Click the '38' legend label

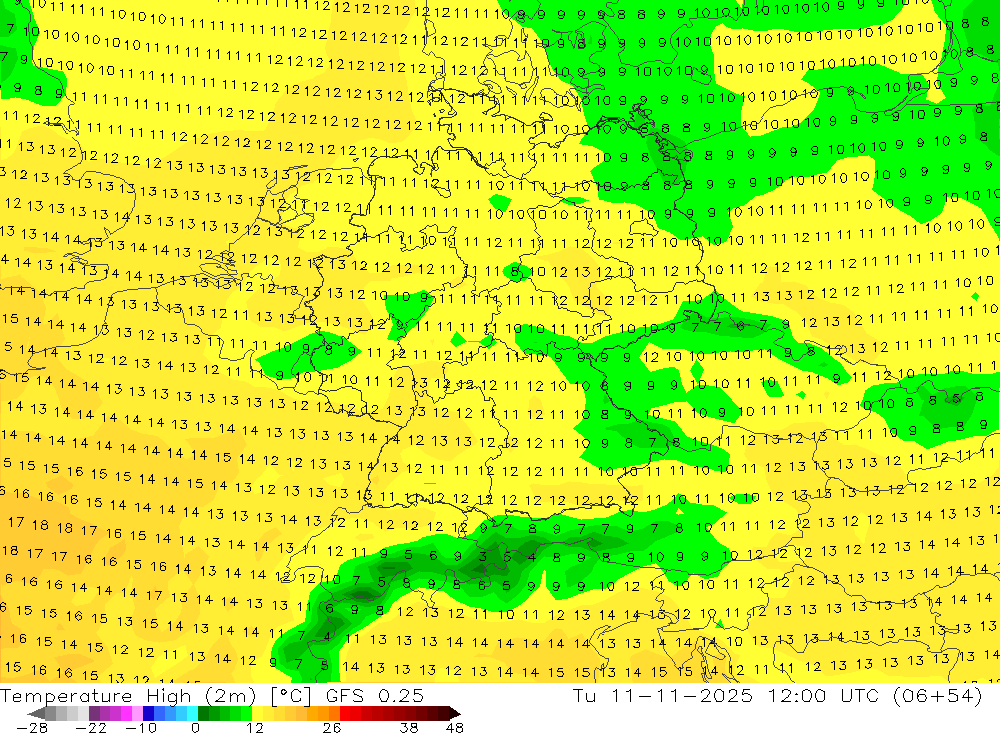pos(409,728)
